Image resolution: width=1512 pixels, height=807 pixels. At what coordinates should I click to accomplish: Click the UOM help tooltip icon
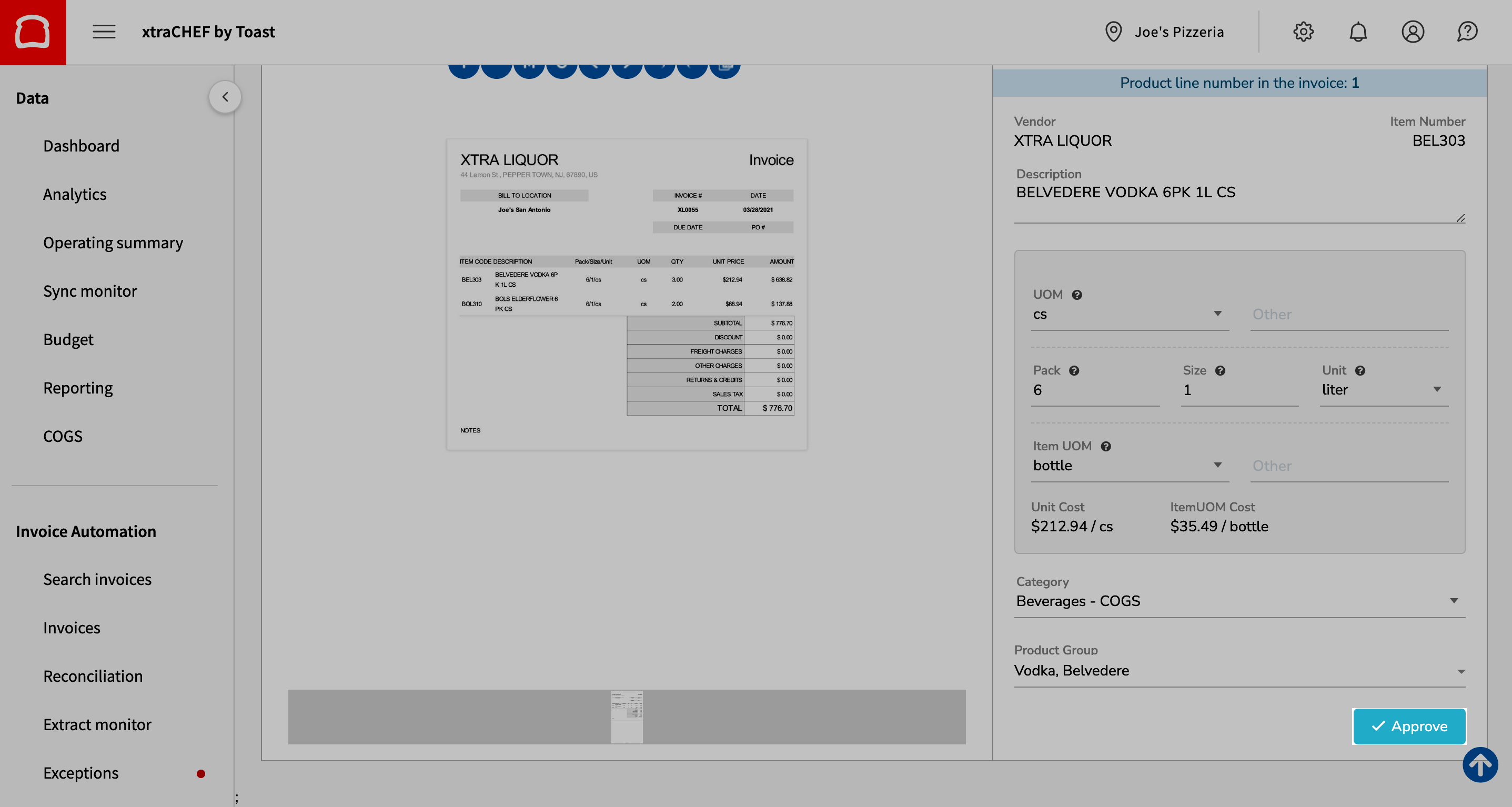1076,295
